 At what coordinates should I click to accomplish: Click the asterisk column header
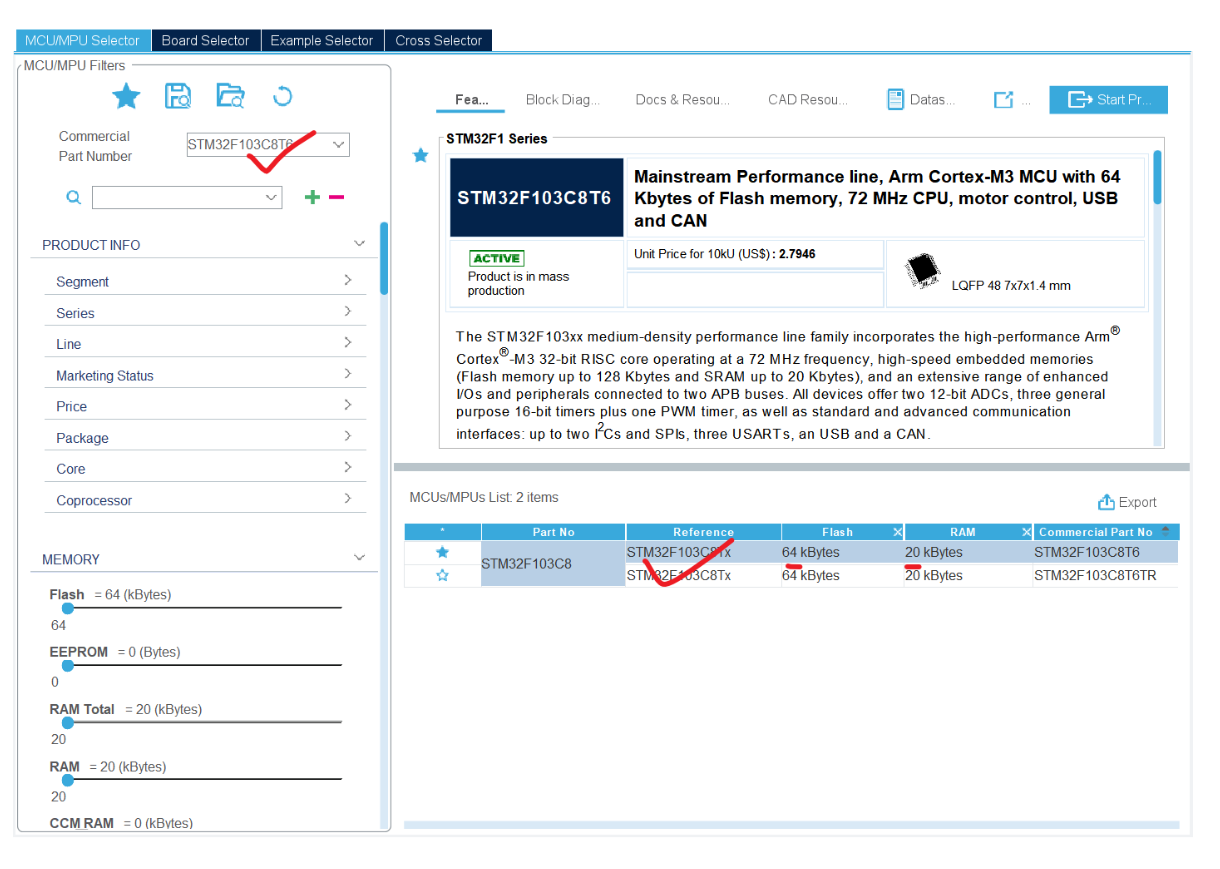pos(442,532)
